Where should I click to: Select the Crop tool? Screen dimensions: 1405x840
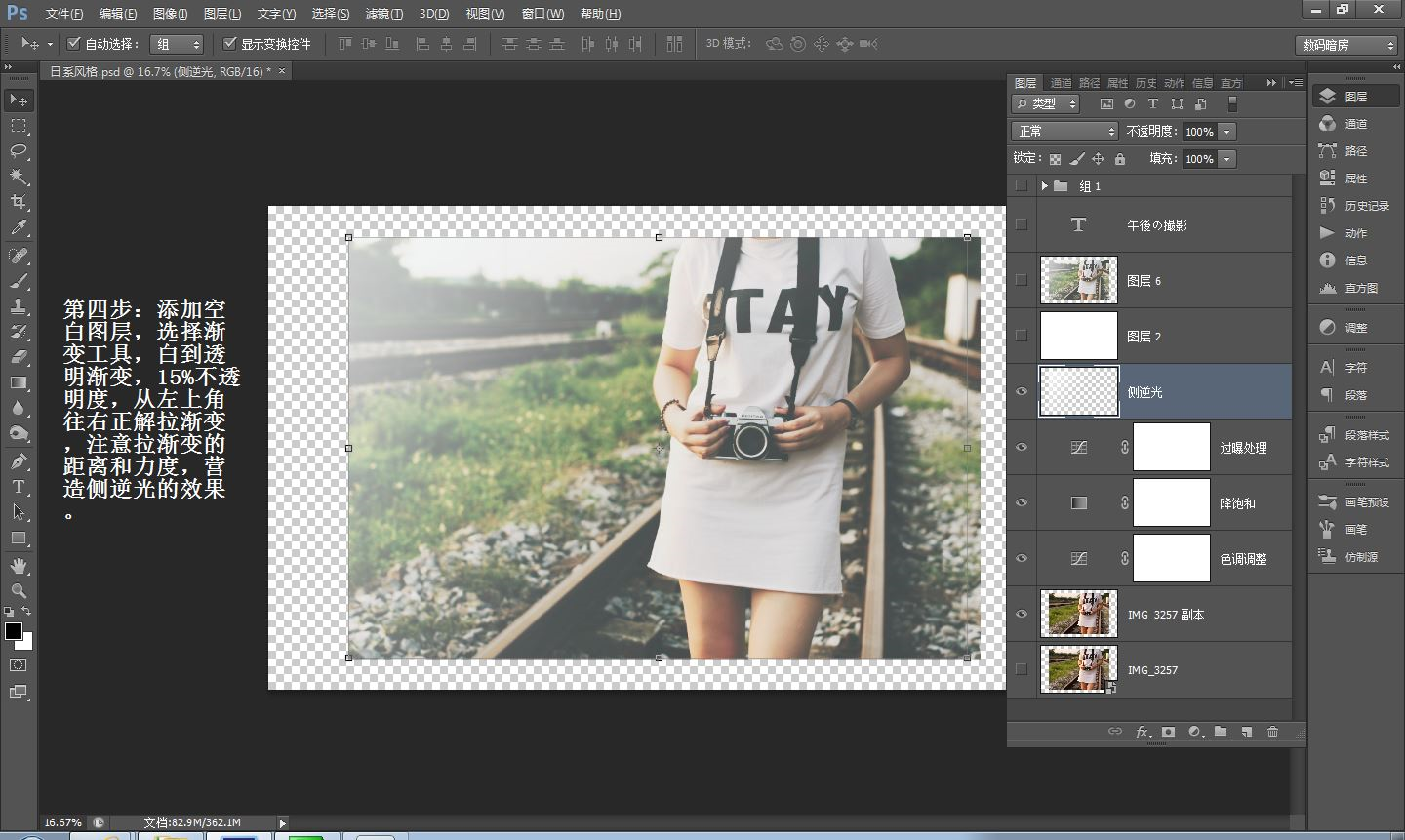19,202
